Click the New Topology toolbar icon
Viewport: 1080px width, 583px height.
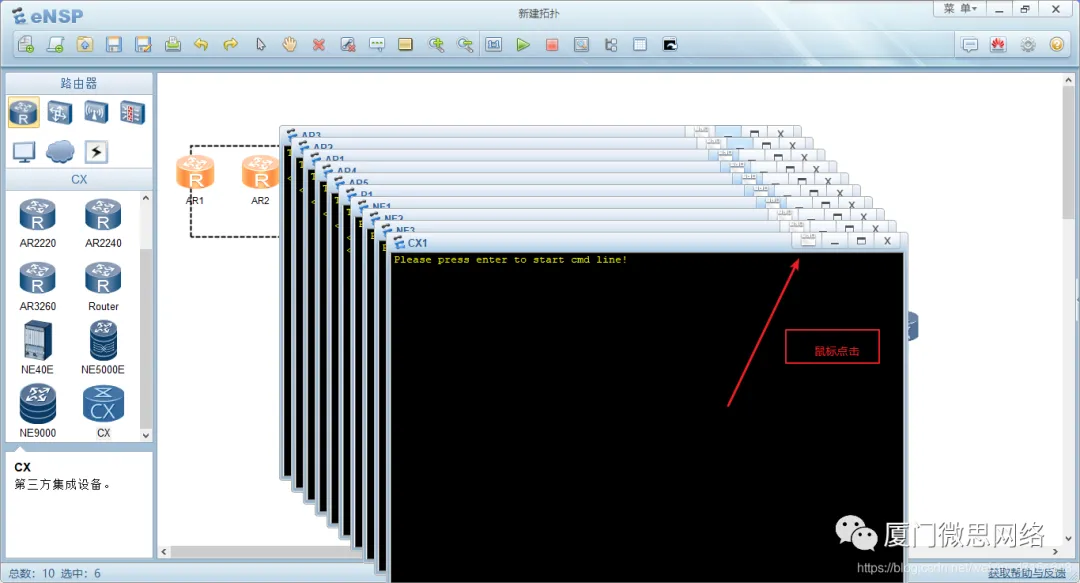point(25,45)
